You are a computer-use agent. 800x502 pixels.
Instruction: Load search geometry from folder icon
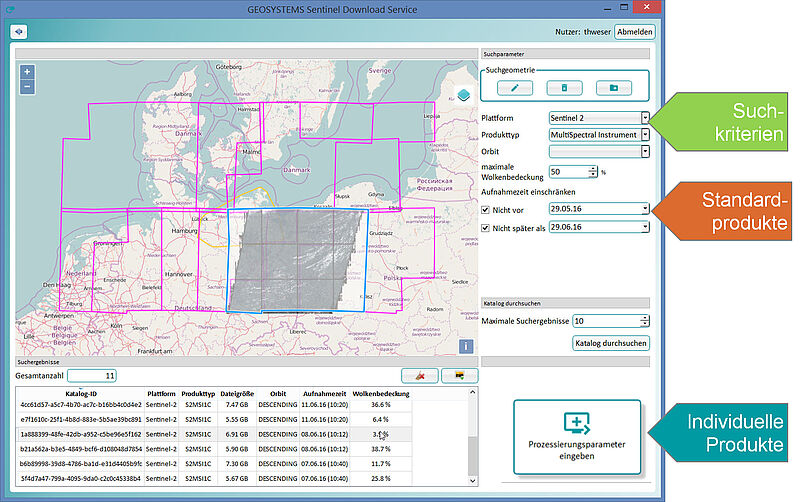pyautogui.click(x=613, y=88)
